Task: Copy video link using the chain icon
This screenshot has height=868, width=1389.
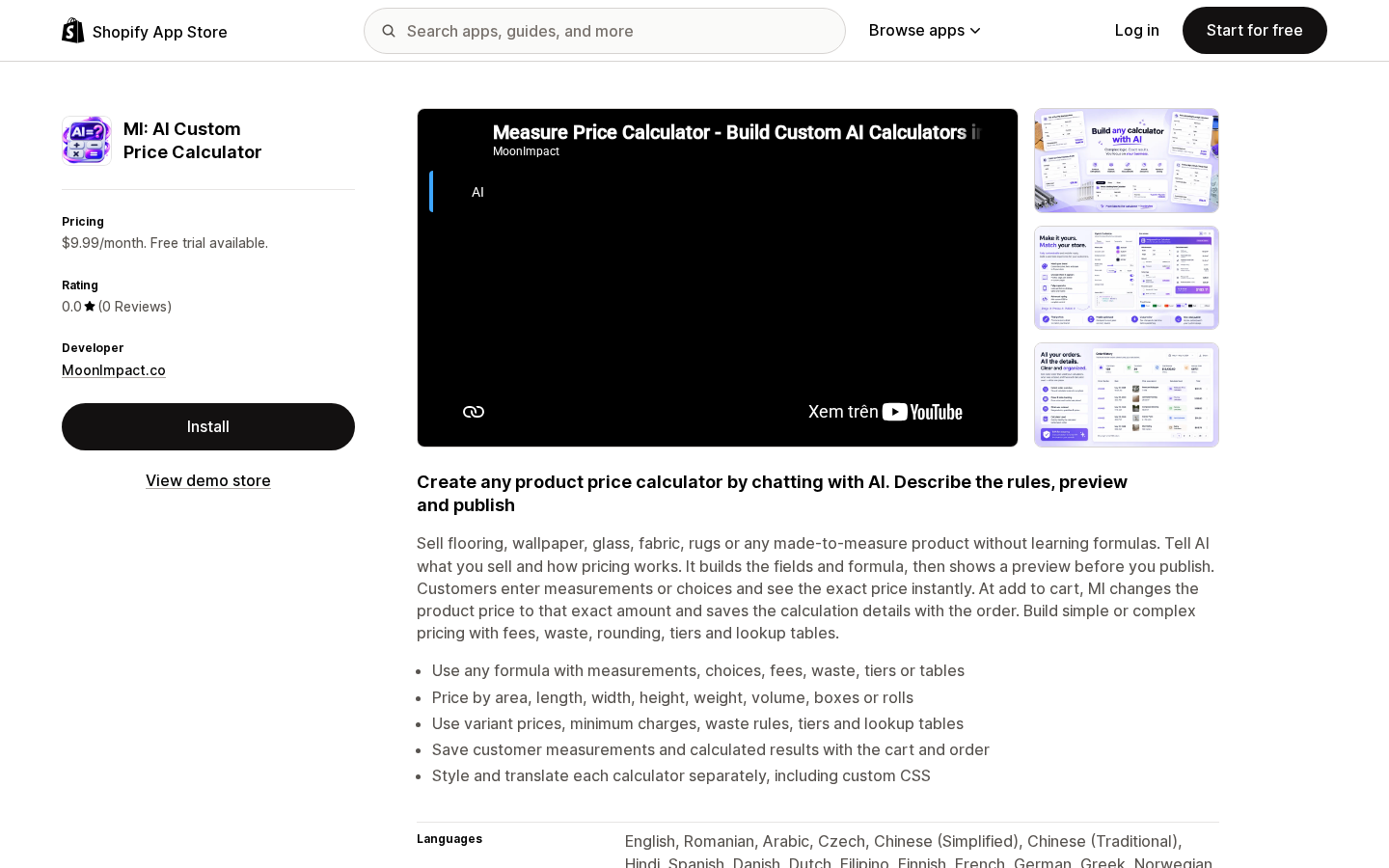Action: 474,412
